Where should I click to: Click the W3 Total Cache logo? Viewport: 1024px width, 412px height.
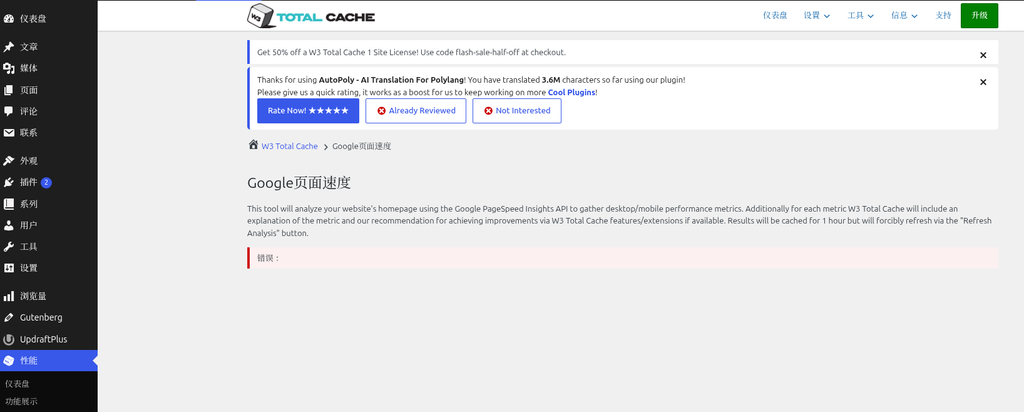coord(311,16)
